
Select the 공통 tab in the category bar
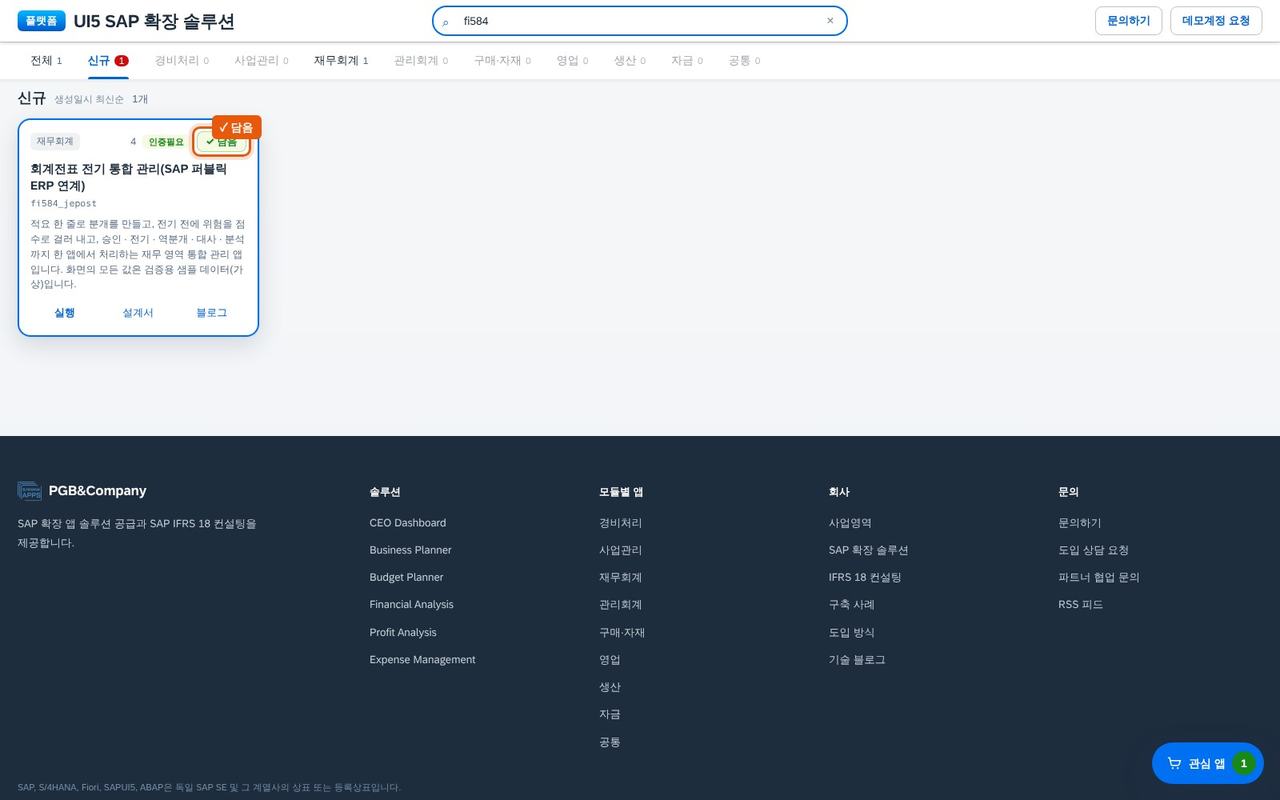point(744,61)
